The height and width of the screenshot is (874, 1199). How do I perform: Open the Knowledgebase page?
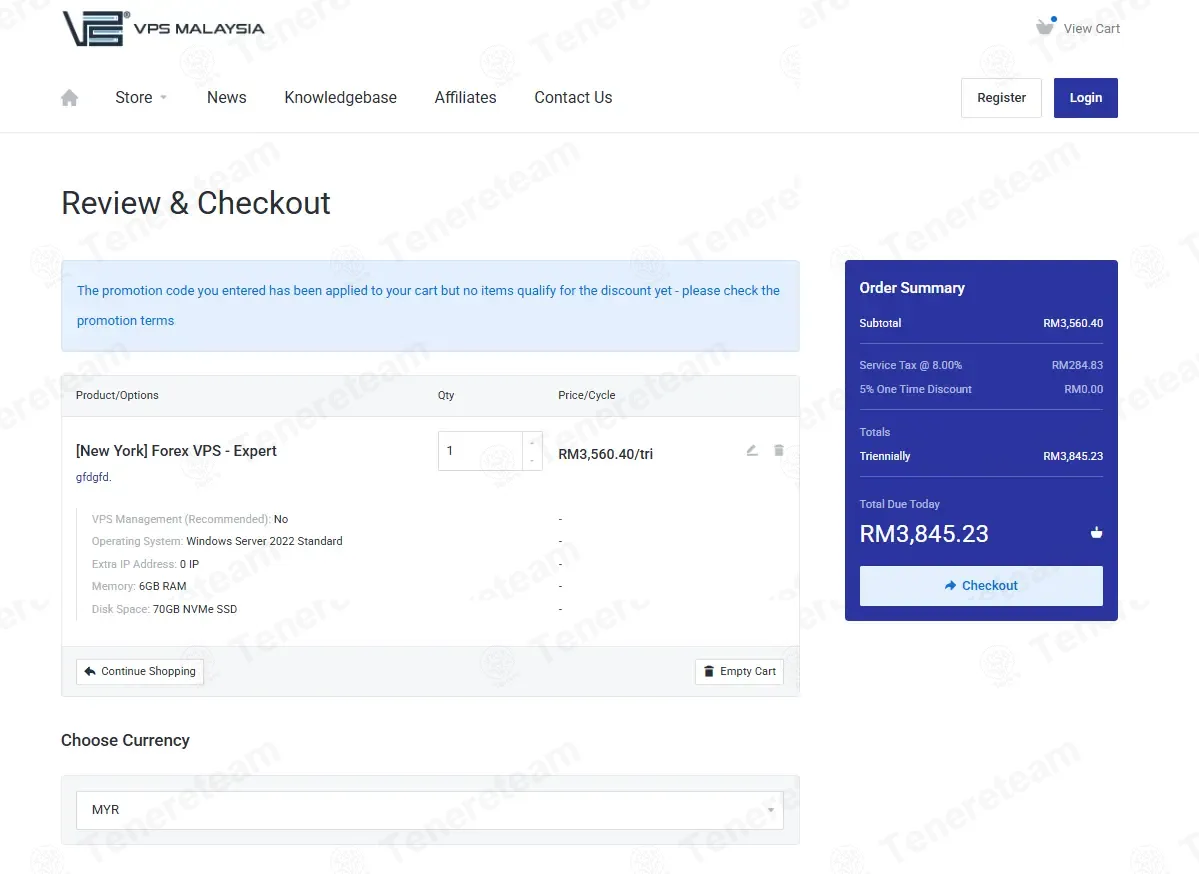pos(340,98)
